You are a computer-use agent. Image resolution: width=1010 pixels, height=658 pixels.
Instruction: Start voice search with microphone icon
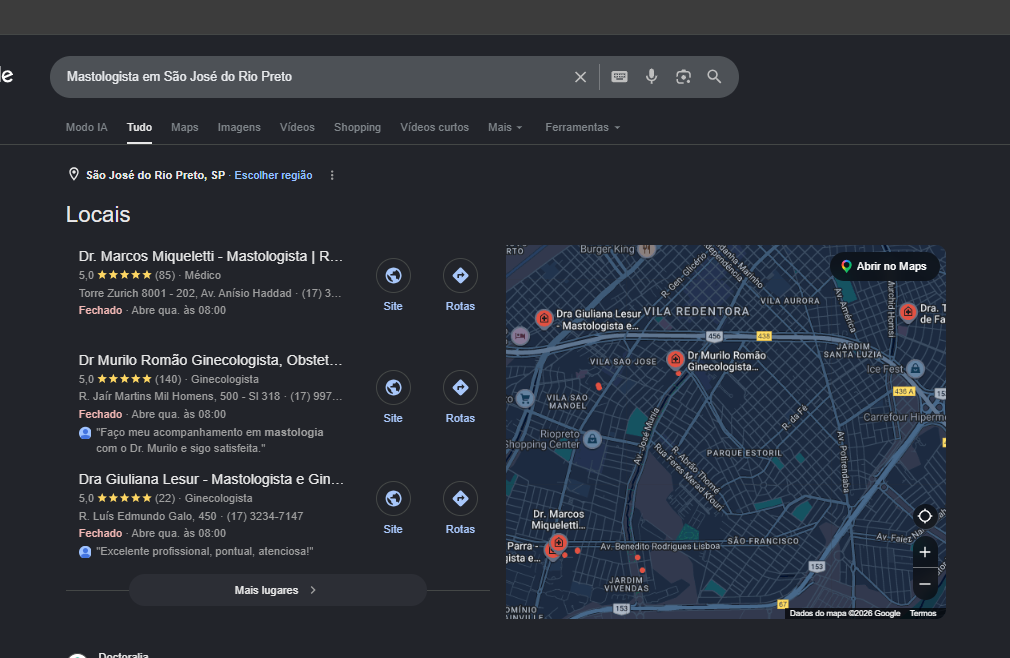pyautogui.click(x=651, y=77)
